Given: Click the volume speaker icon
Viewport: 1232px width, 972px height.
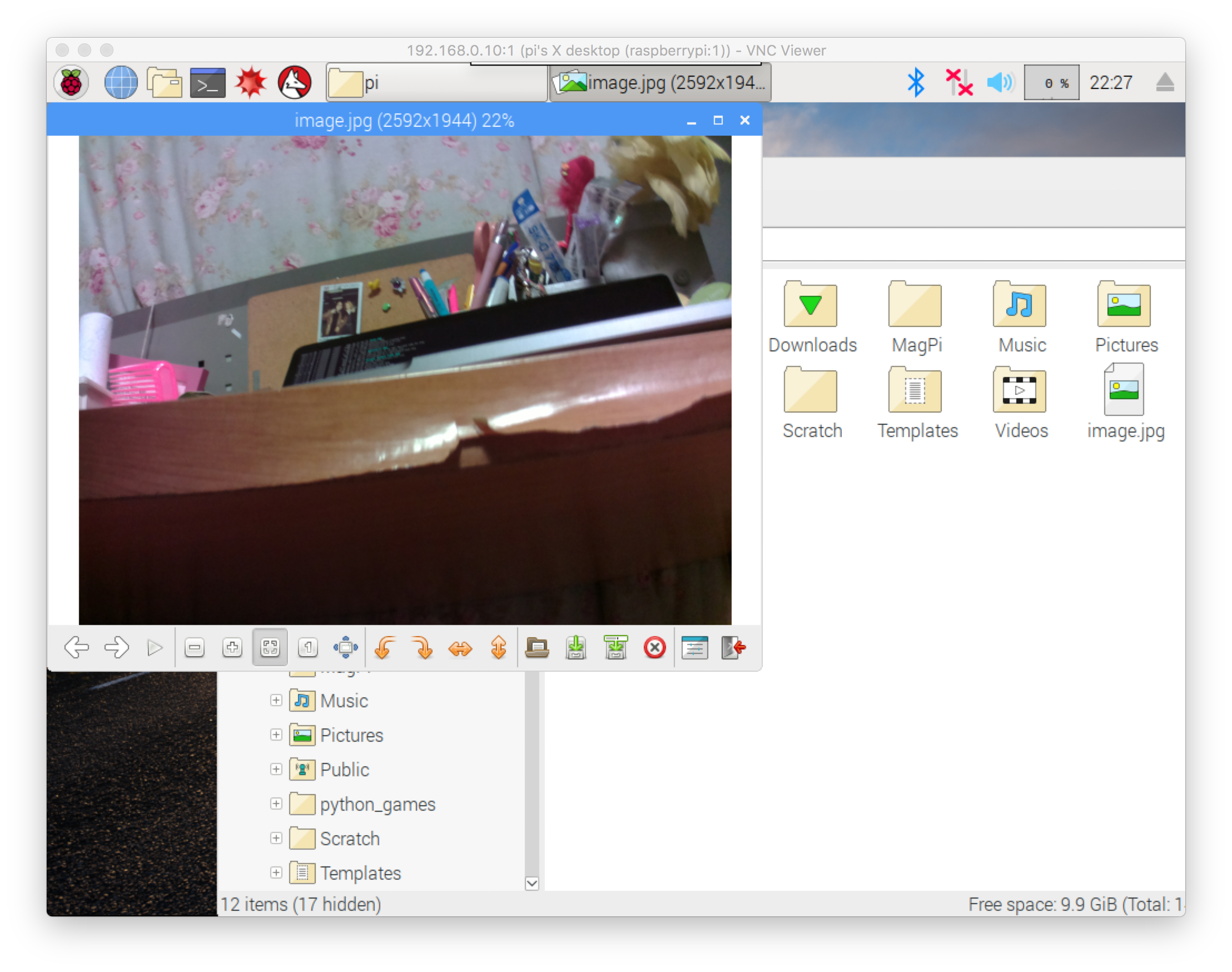Looking at the screenshot, I should coord(999,83).
